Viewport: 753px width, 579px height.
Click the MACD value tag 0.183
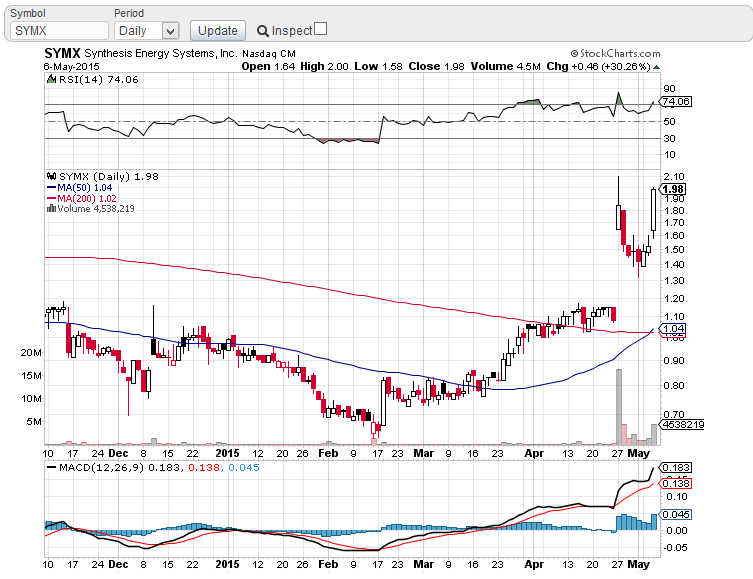point(675,468)
